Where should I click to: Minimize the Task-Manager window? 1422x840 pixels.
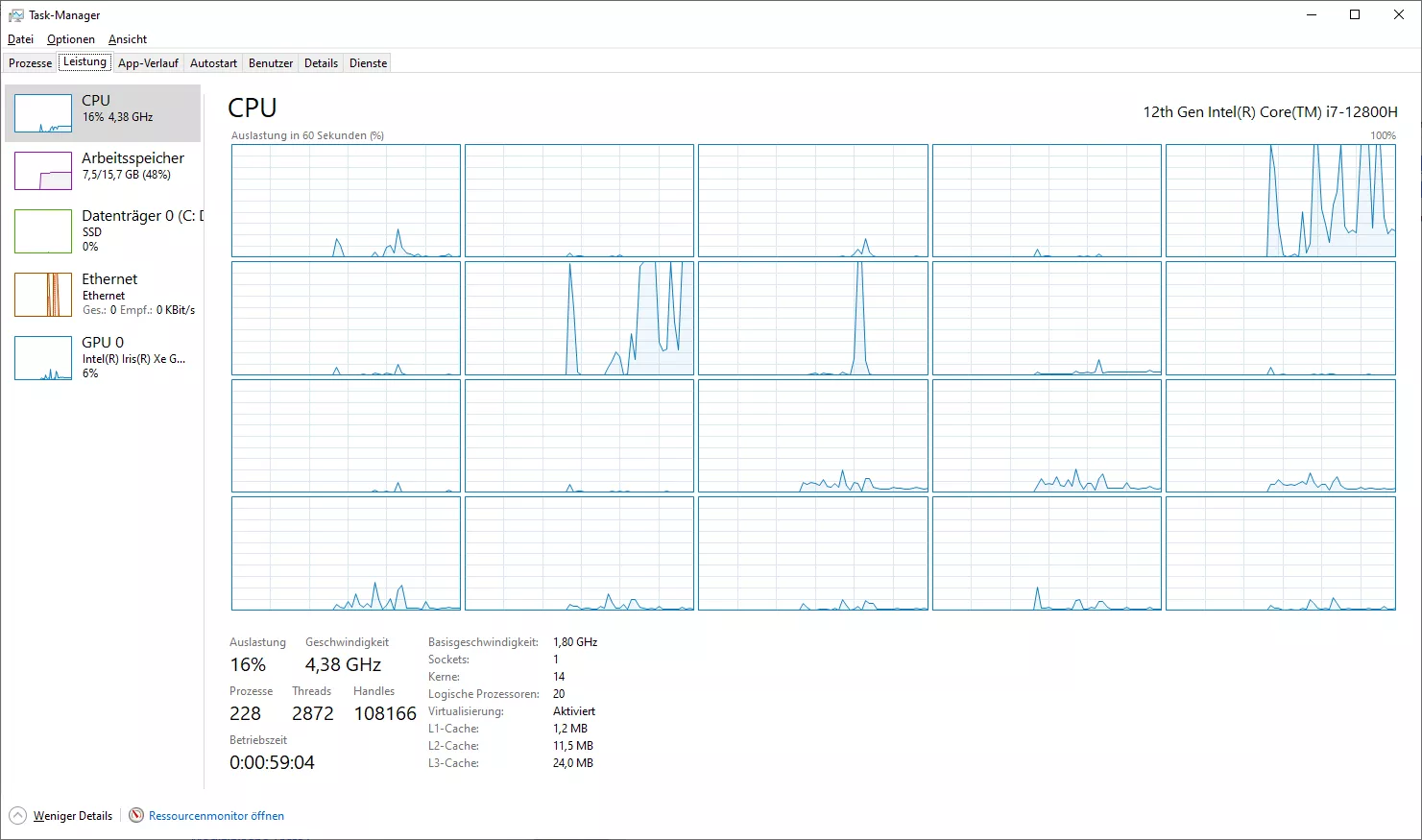1312,14
